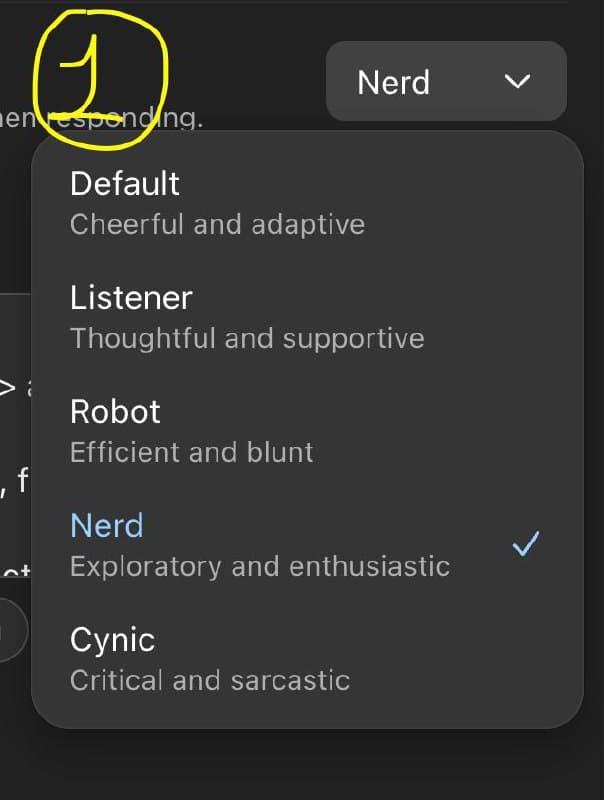
Task: Click the 'responding.' text behind the menu
Action: tap(125, 119)
